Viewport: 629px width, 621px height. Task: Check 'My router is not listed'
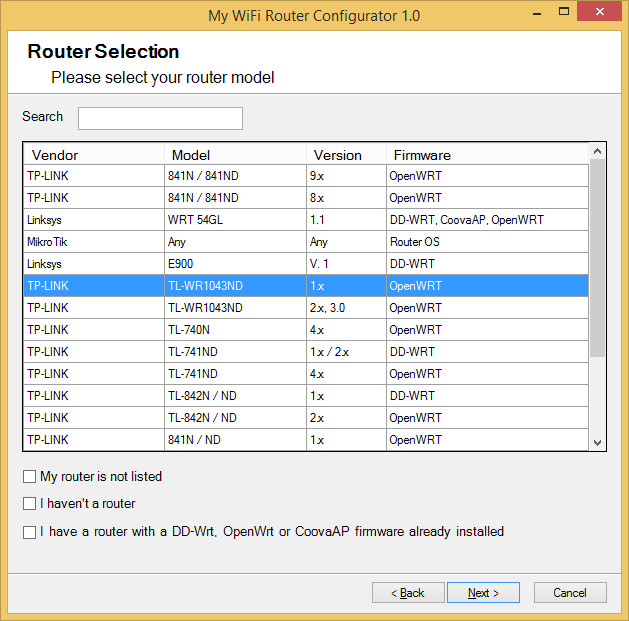coord(29,477)
